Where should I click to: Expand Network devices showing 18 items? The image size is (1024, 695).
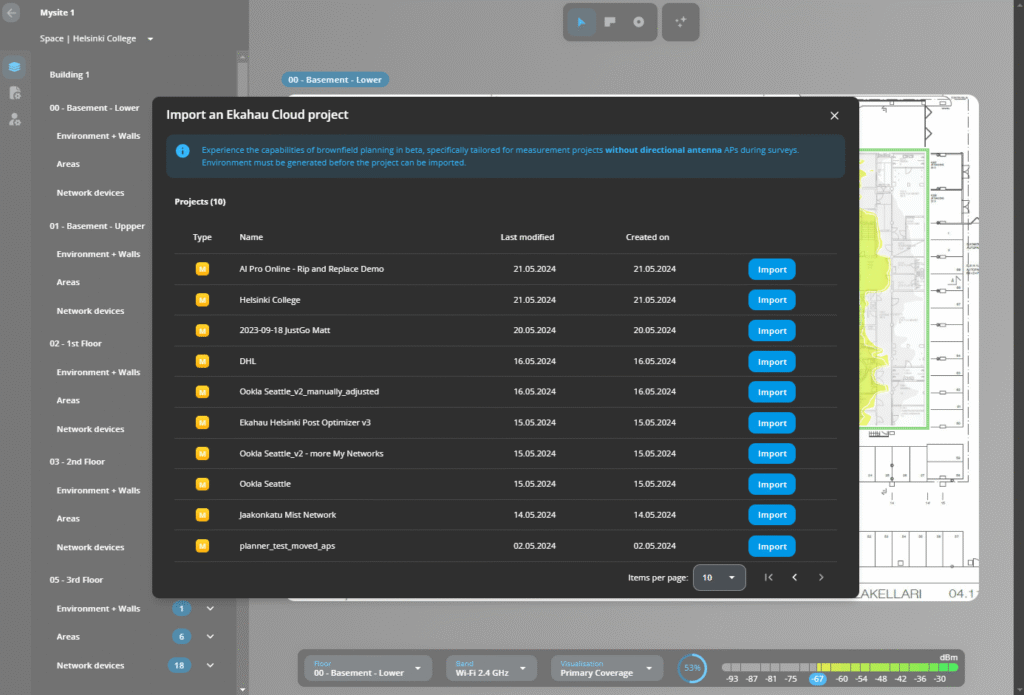point(209,665)
